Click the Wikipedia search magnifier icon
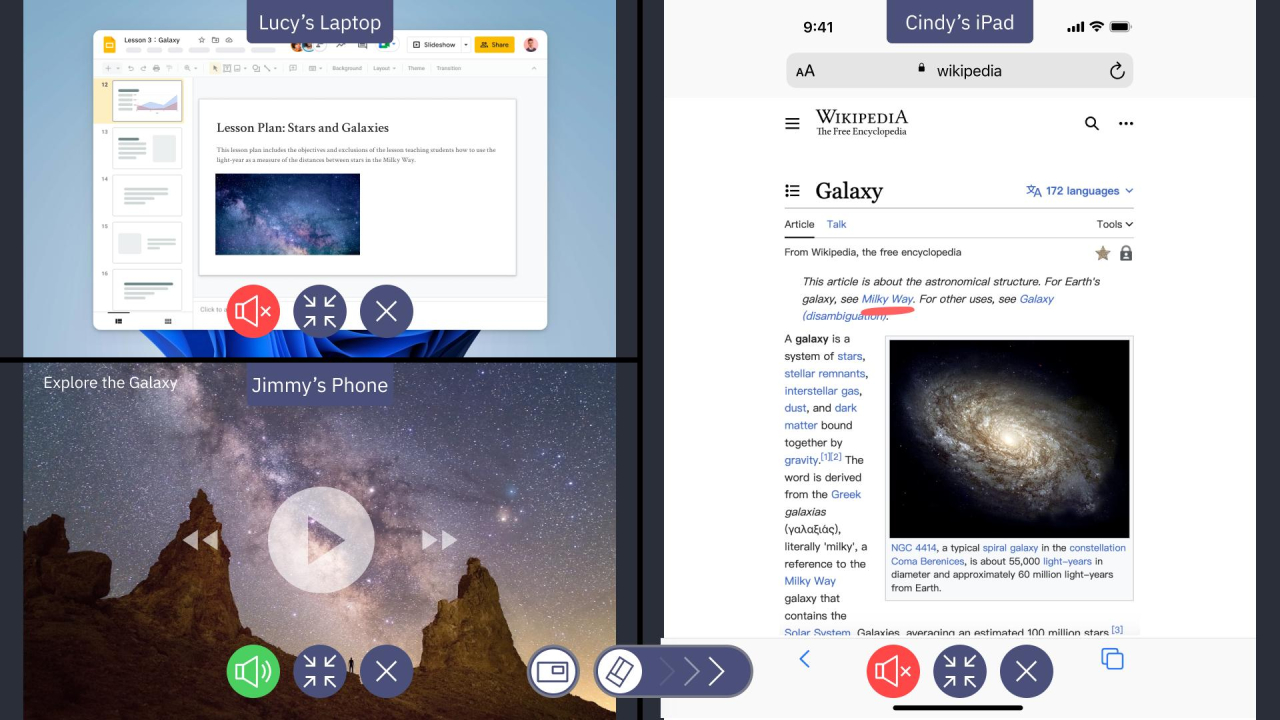1280x720 pixels. pyautogui.click(x=1092, y=124)
